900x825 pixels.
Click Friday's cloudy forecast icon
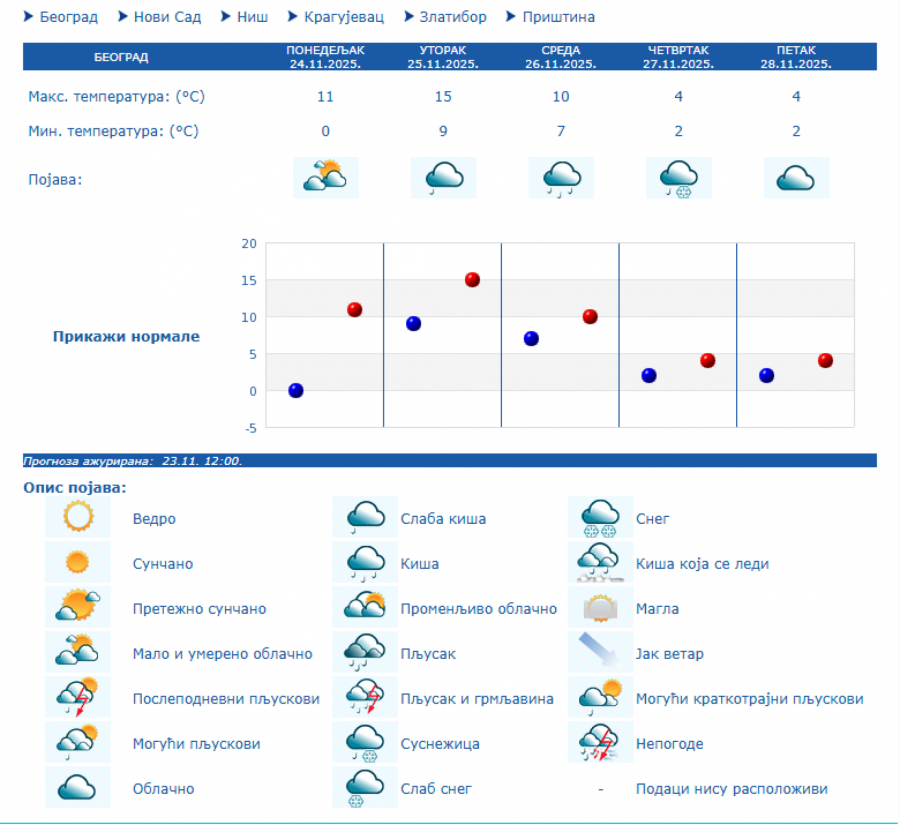(796, 178)
